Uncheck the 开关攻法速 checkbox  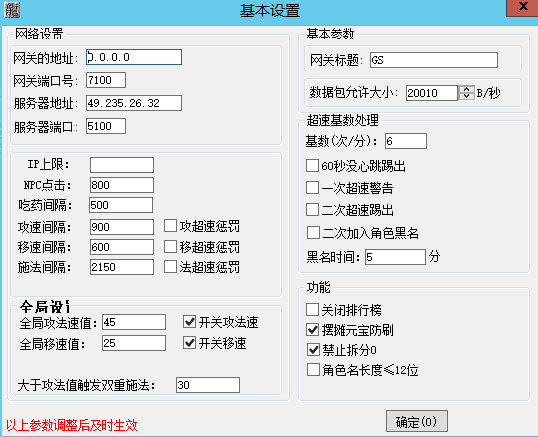pyautogui.click(x=189, y=321)
